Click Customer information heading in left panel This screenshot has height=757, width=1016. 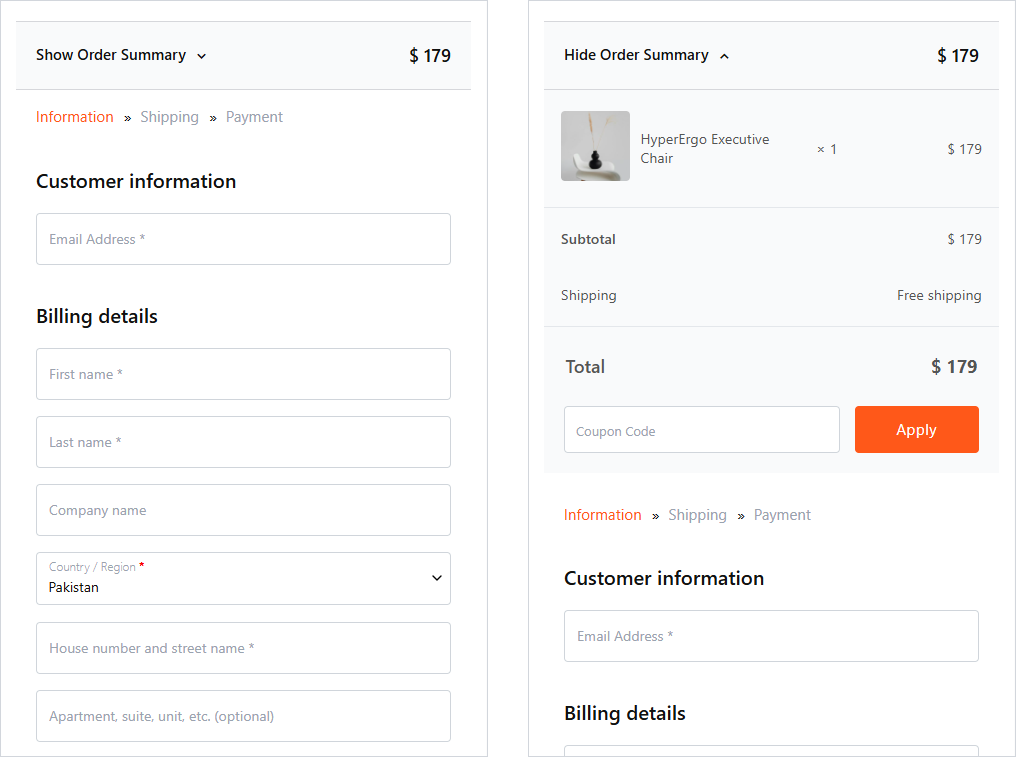pos(136,181)
